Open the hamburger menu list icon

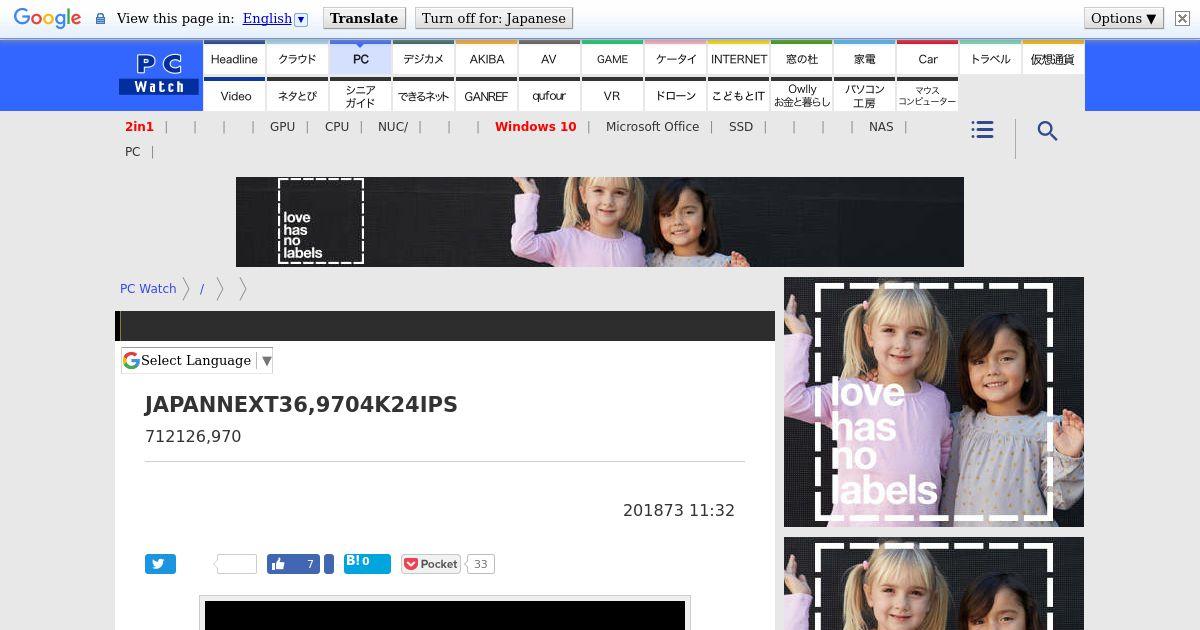pos(982,130)
